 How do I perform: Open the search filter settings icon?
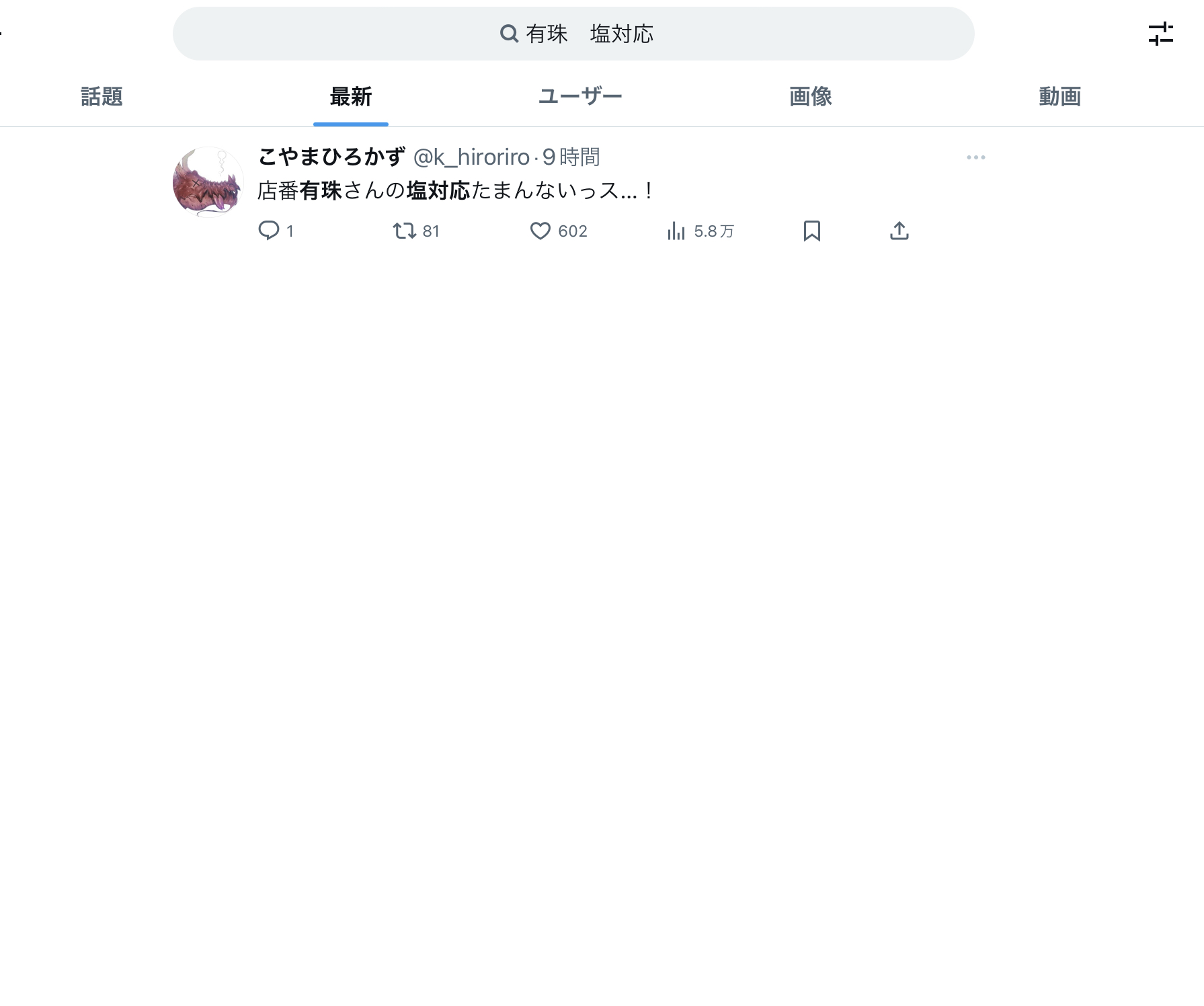(x=1160, y=34)
